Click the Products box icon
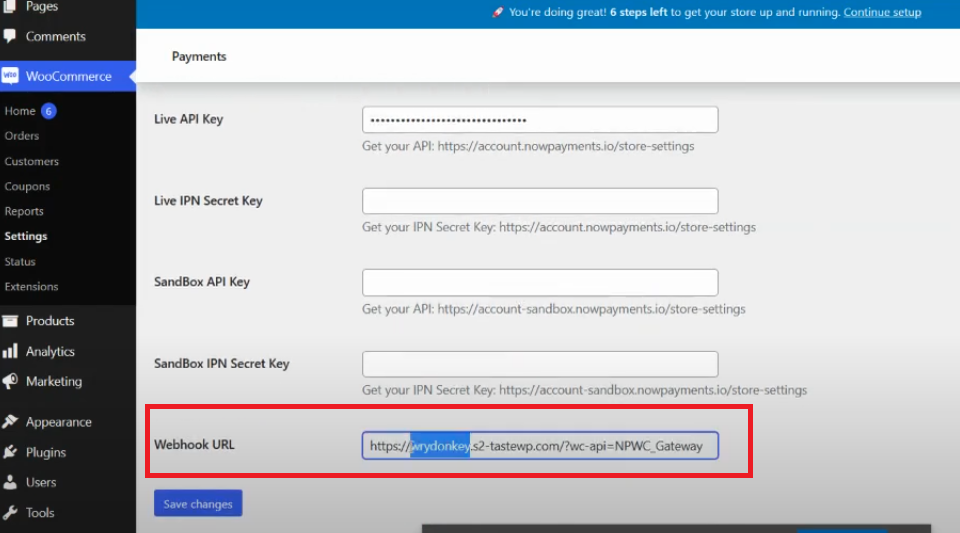The image size is (960, 533). pos(11,321)
